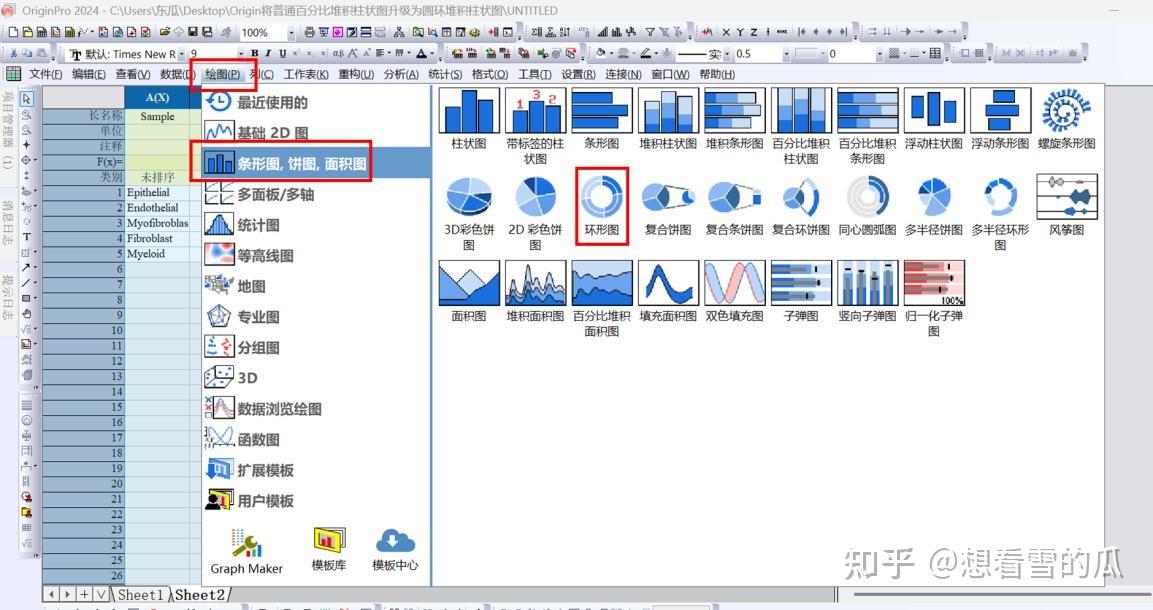Select the A(X) column header

157,97
